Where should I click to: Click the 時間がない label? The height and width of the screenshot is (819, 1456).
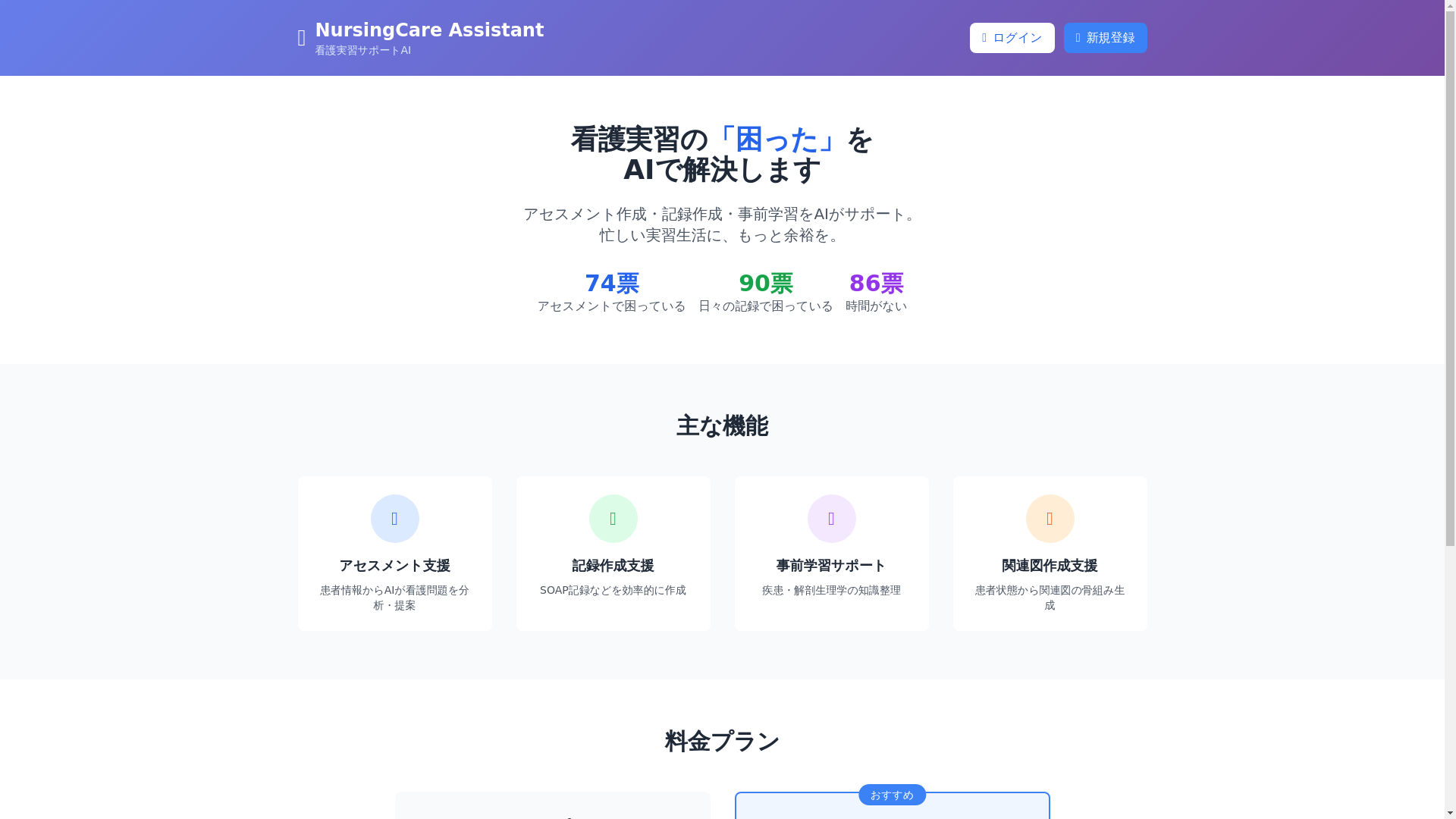pos(877,306)
